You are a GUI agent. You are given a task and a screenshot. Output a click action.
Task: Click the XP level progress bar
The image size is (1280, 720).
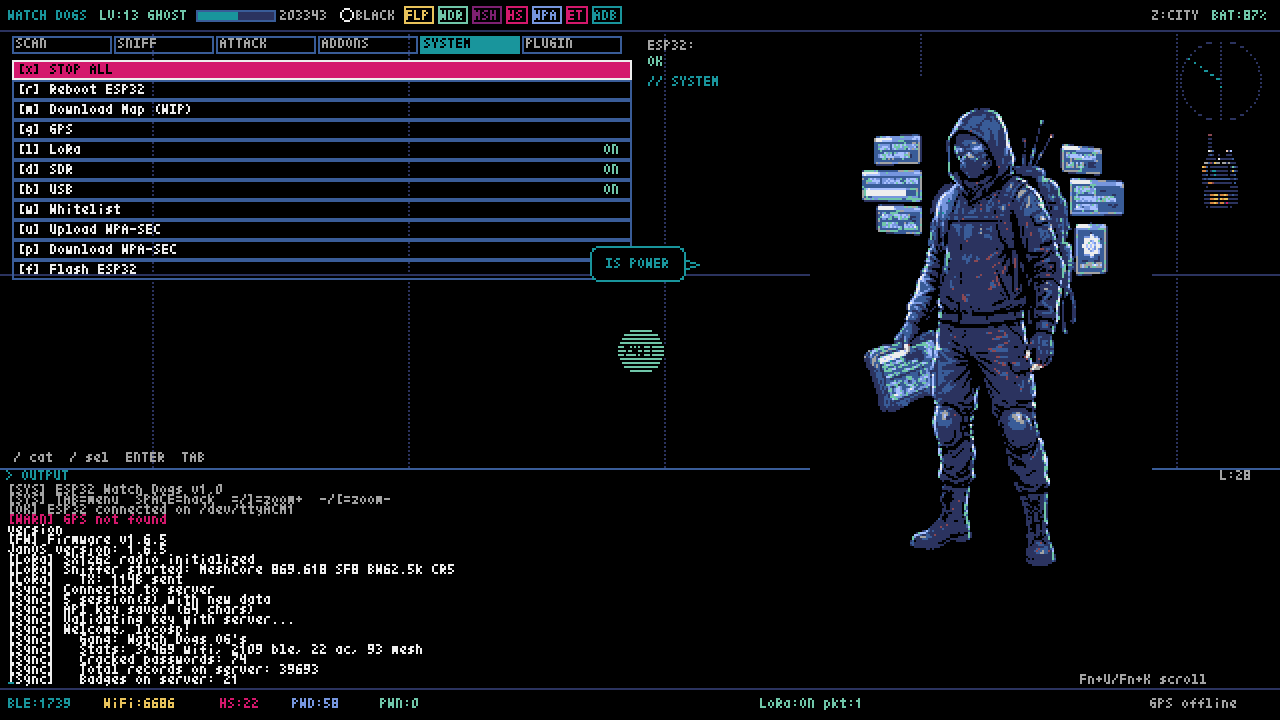click(x=235, y=15)
